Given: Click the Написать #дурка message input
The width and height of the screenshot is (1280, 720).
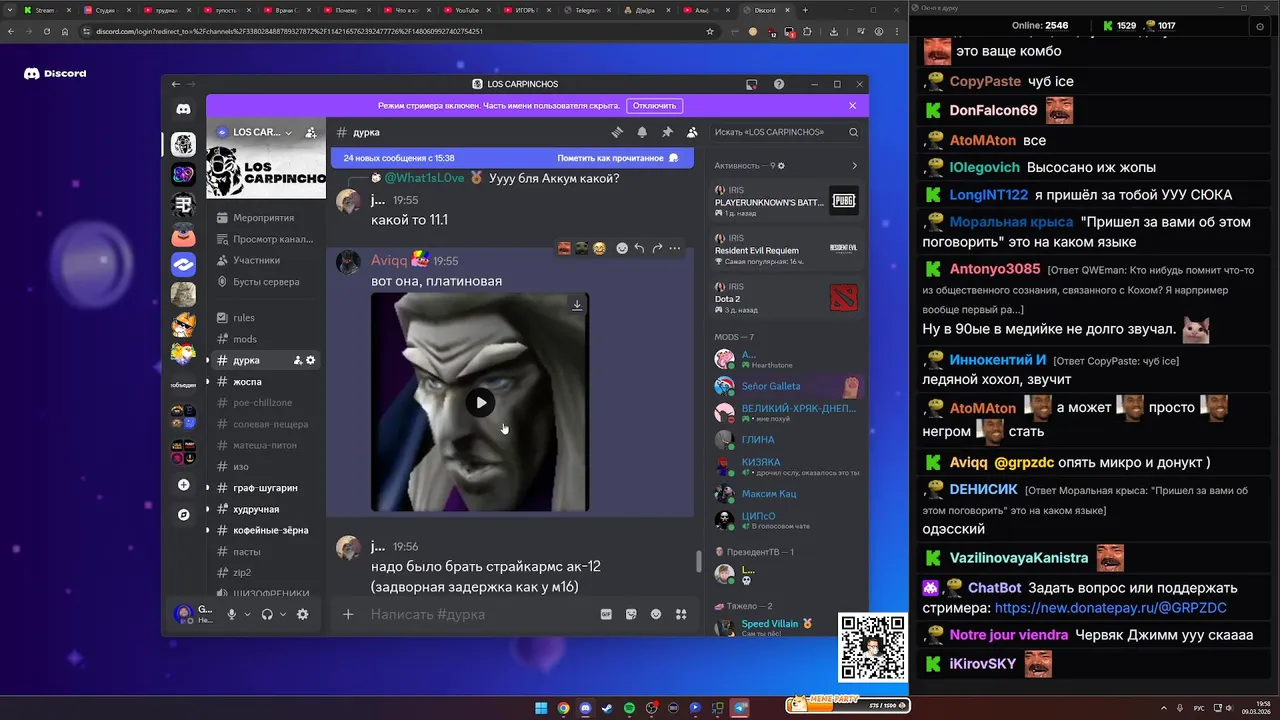Looking at the screenshot, I should tap(480, 614).
